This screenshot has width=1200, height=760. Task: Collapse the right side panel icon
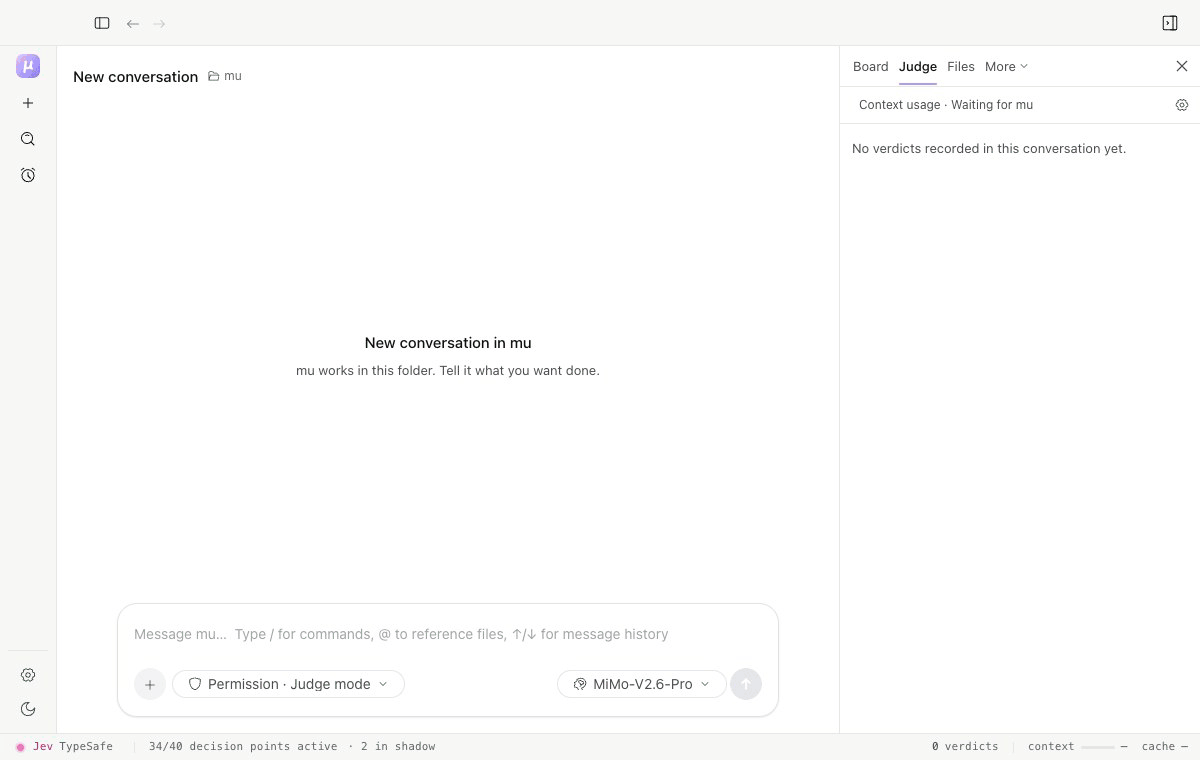[x=1170, y=23]
